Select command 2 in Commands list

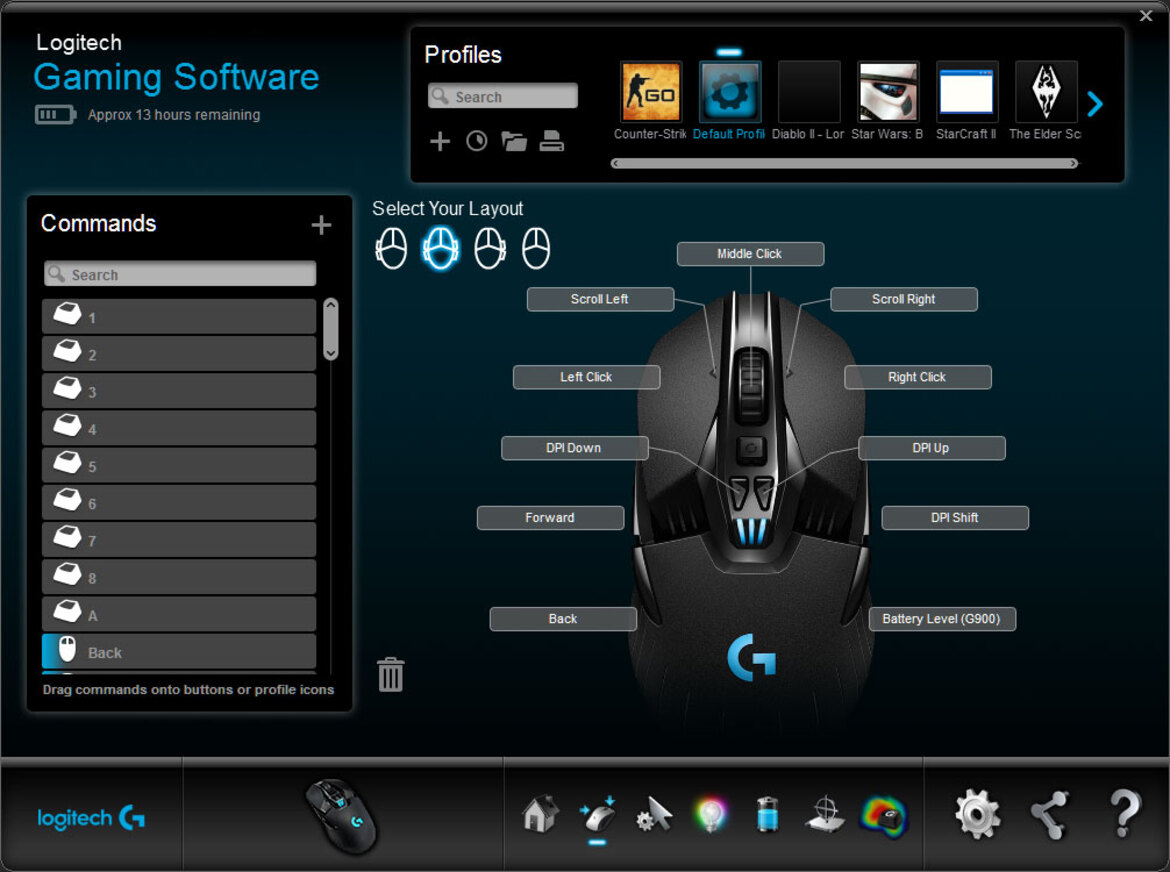point(179,354)
